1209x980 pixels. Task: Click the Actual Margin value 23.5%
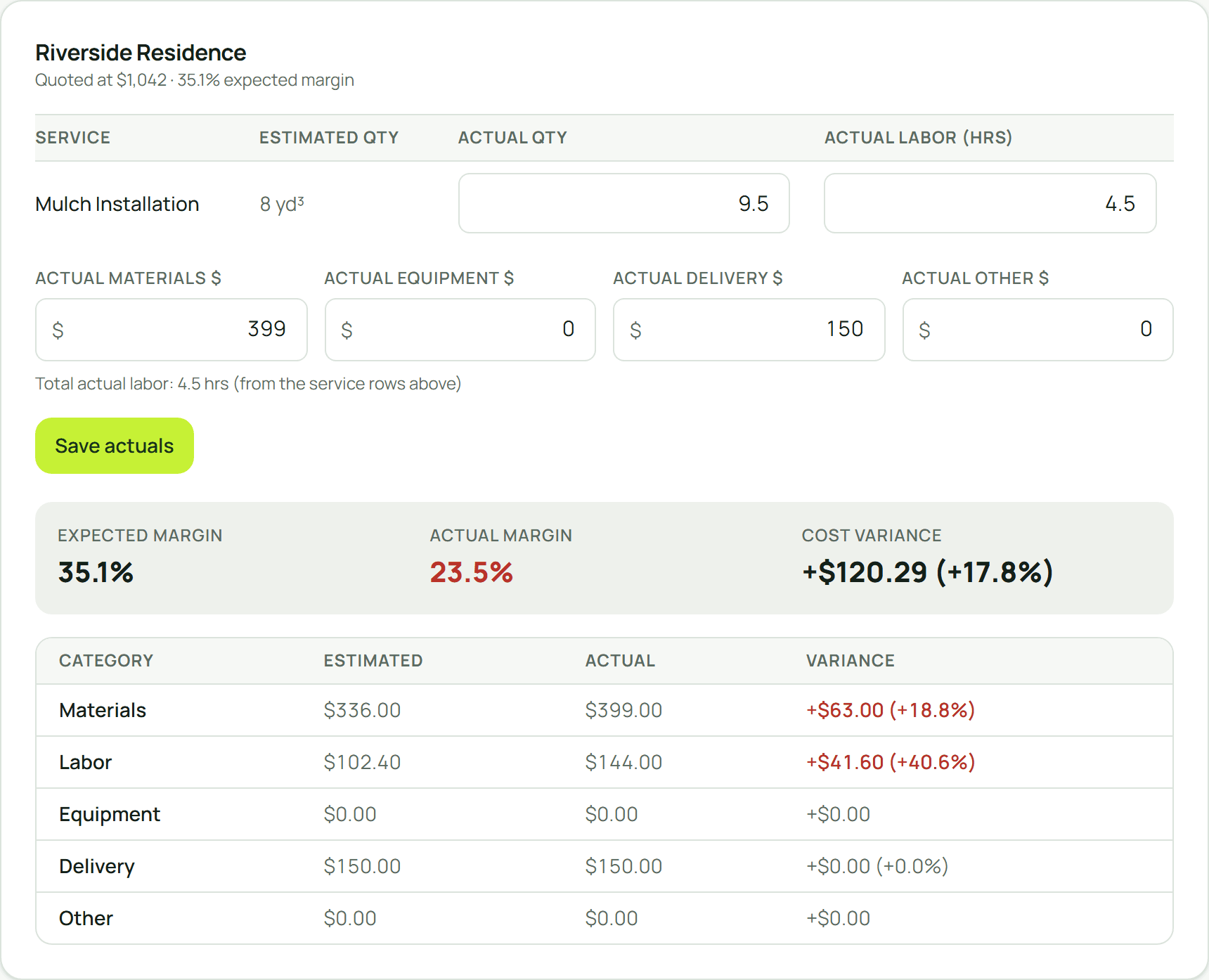click(472, 572)
